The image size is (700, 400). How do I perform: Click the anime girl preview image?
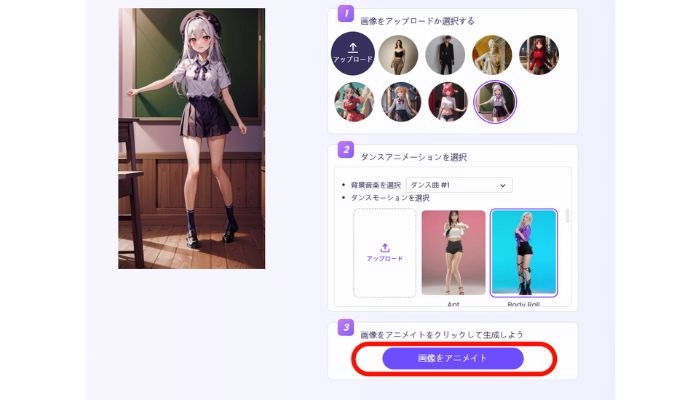[x=192, y=138]
